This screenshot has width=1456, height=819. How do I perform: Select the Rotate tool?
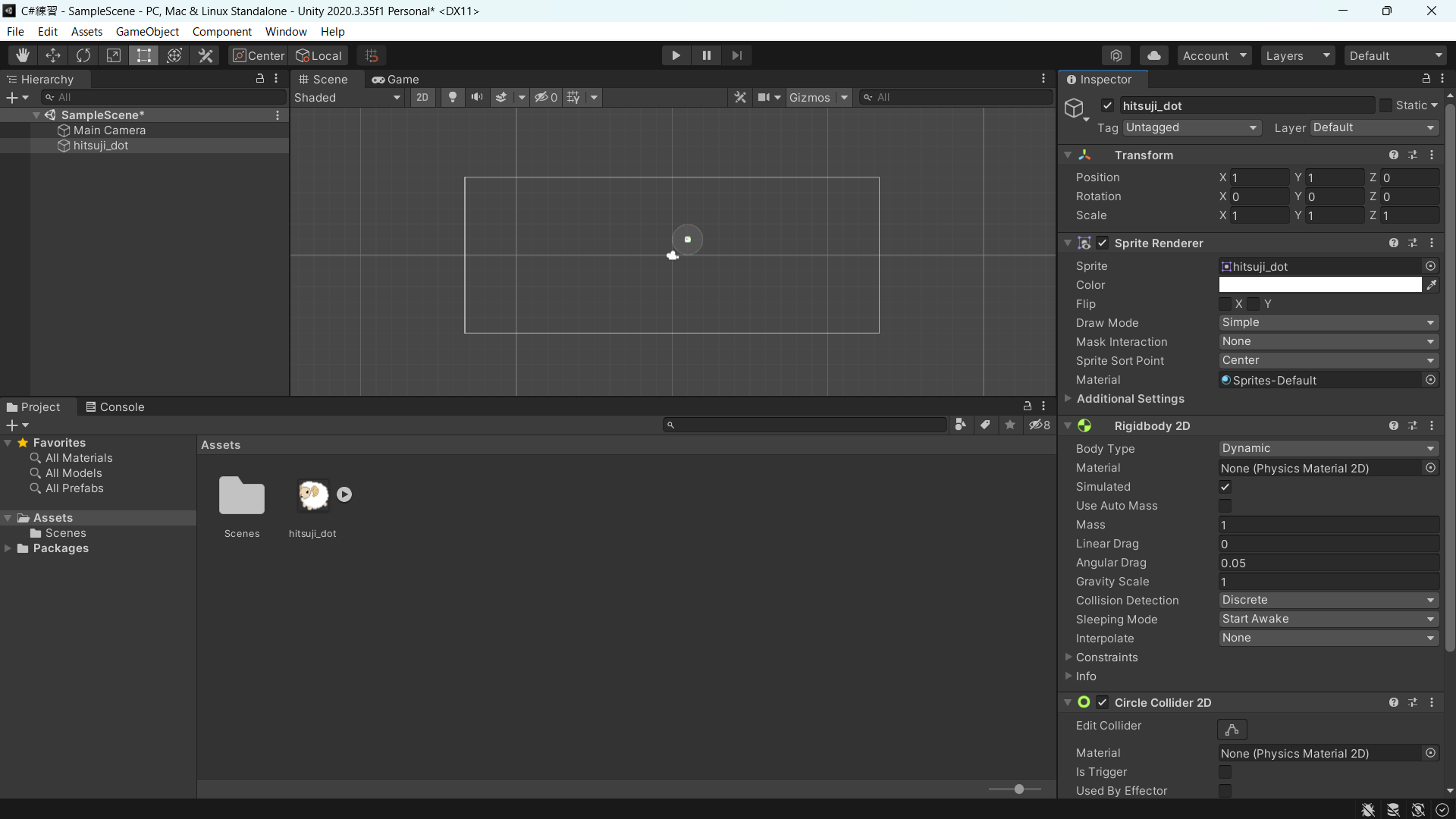tap(83, 55)
